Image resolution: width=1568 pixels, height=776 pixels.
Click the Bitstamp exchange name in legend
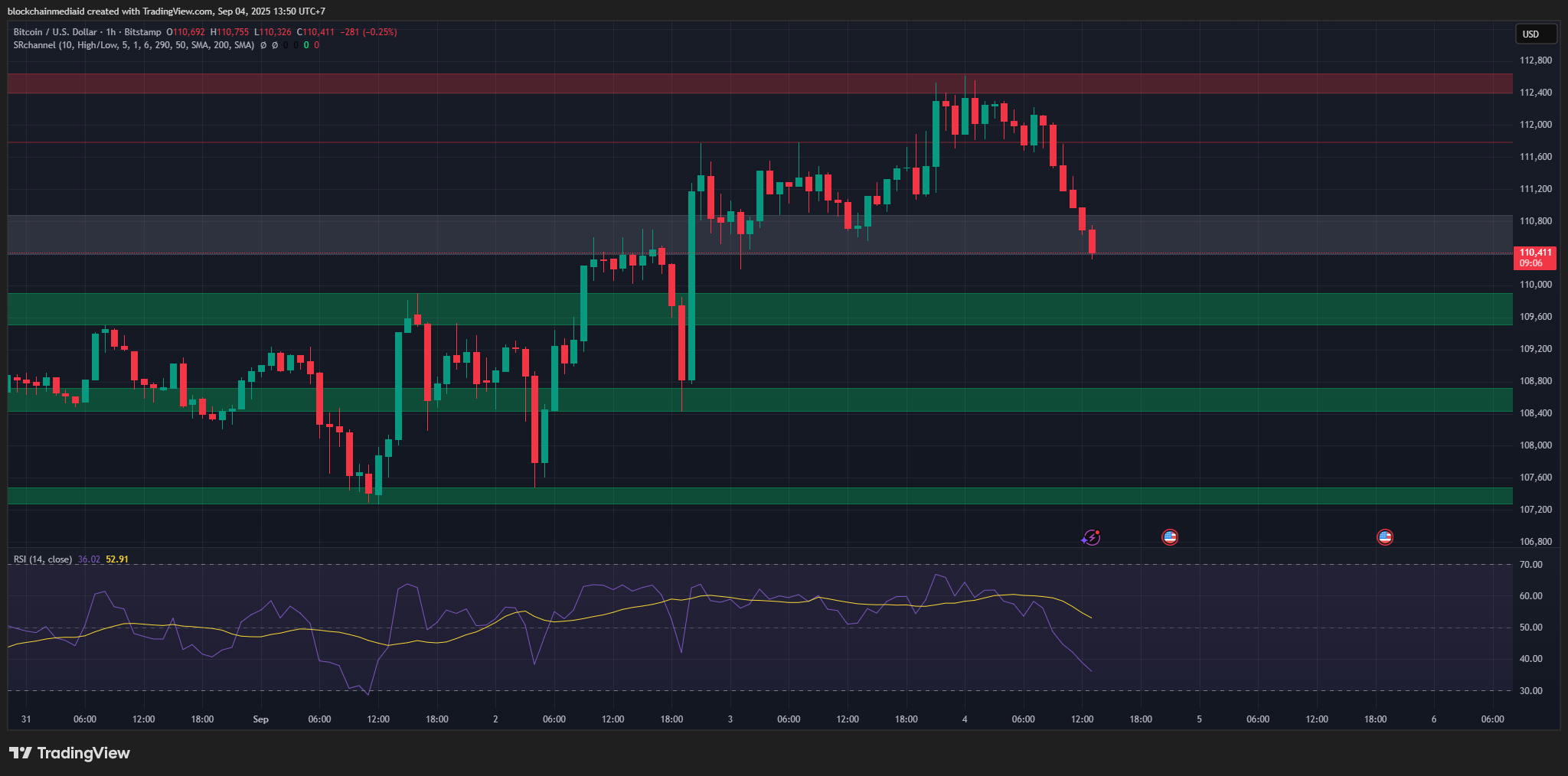[x=143, y=32]
